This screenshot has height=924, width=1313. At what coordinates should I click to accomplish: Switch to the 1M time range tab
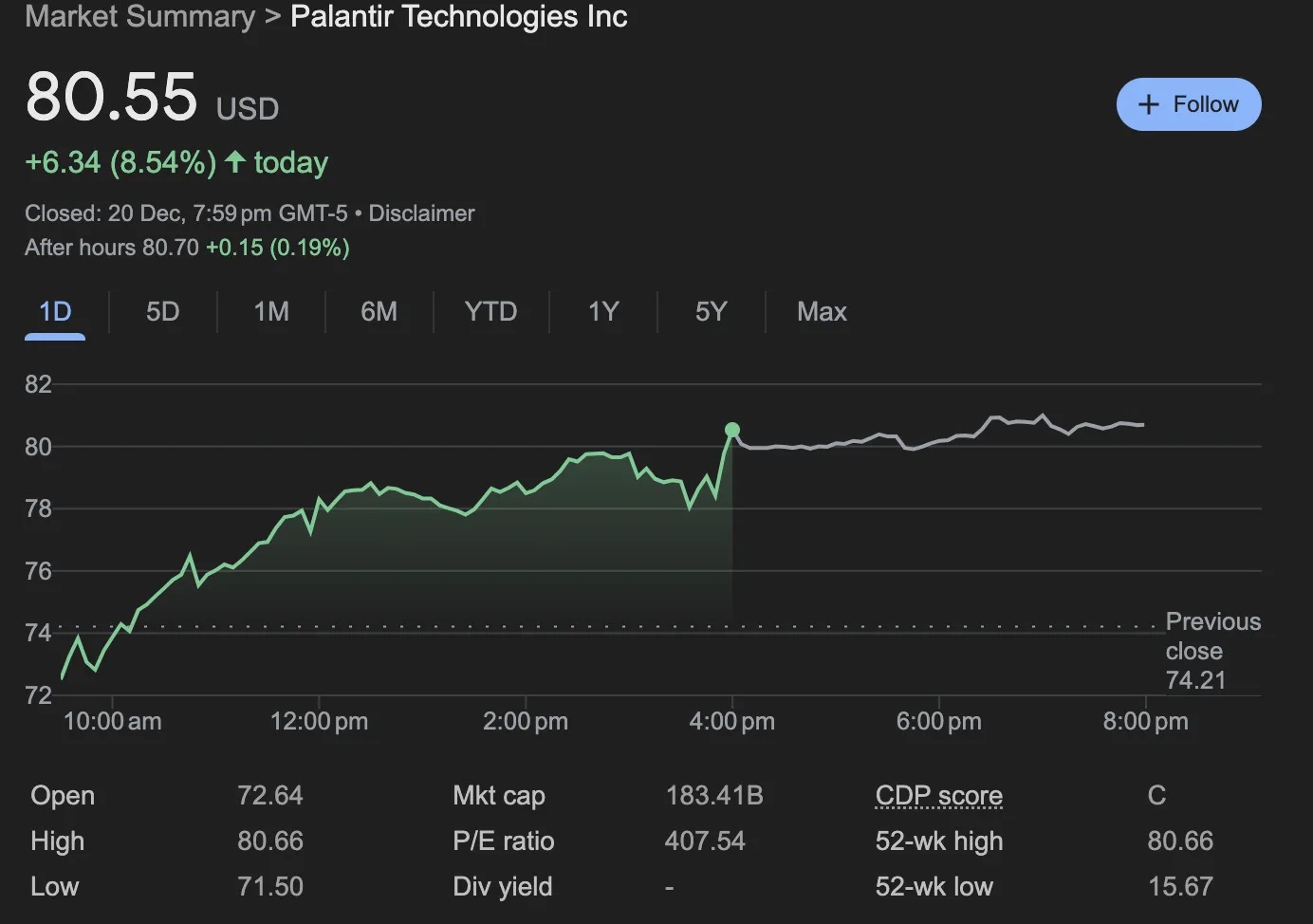(271, 312)
